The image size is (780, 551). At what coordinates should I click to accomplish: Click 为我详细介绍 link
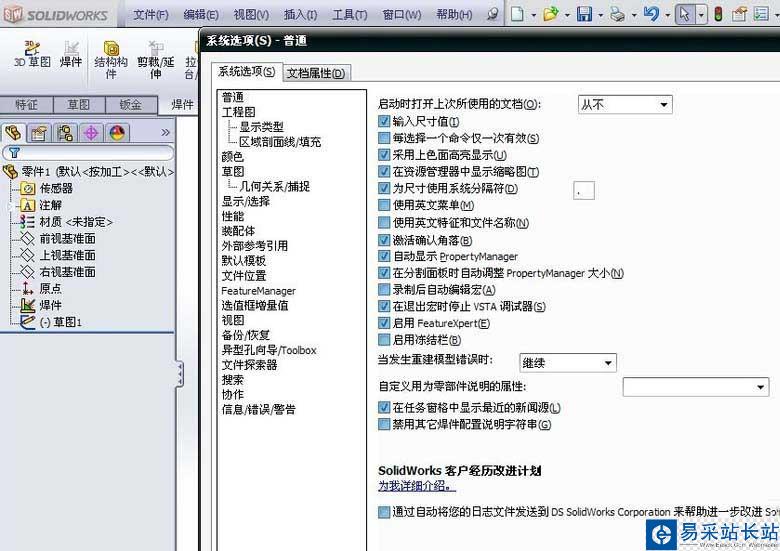[416, 486]
